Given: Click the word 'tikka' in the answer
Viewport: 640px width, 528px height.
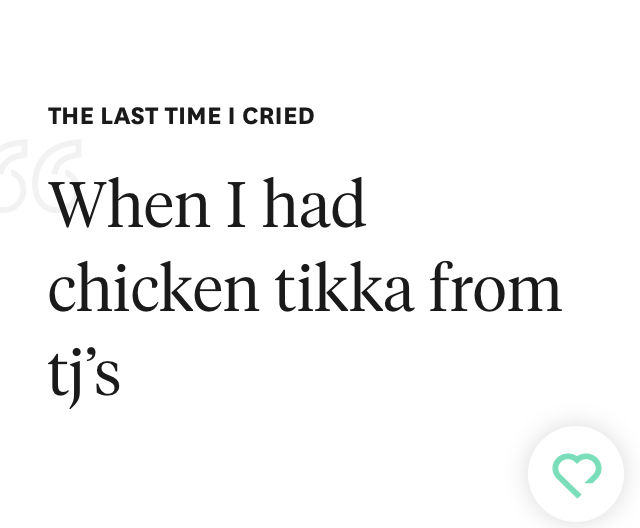Looking at the screenshot, I should (x=343, y=287).
